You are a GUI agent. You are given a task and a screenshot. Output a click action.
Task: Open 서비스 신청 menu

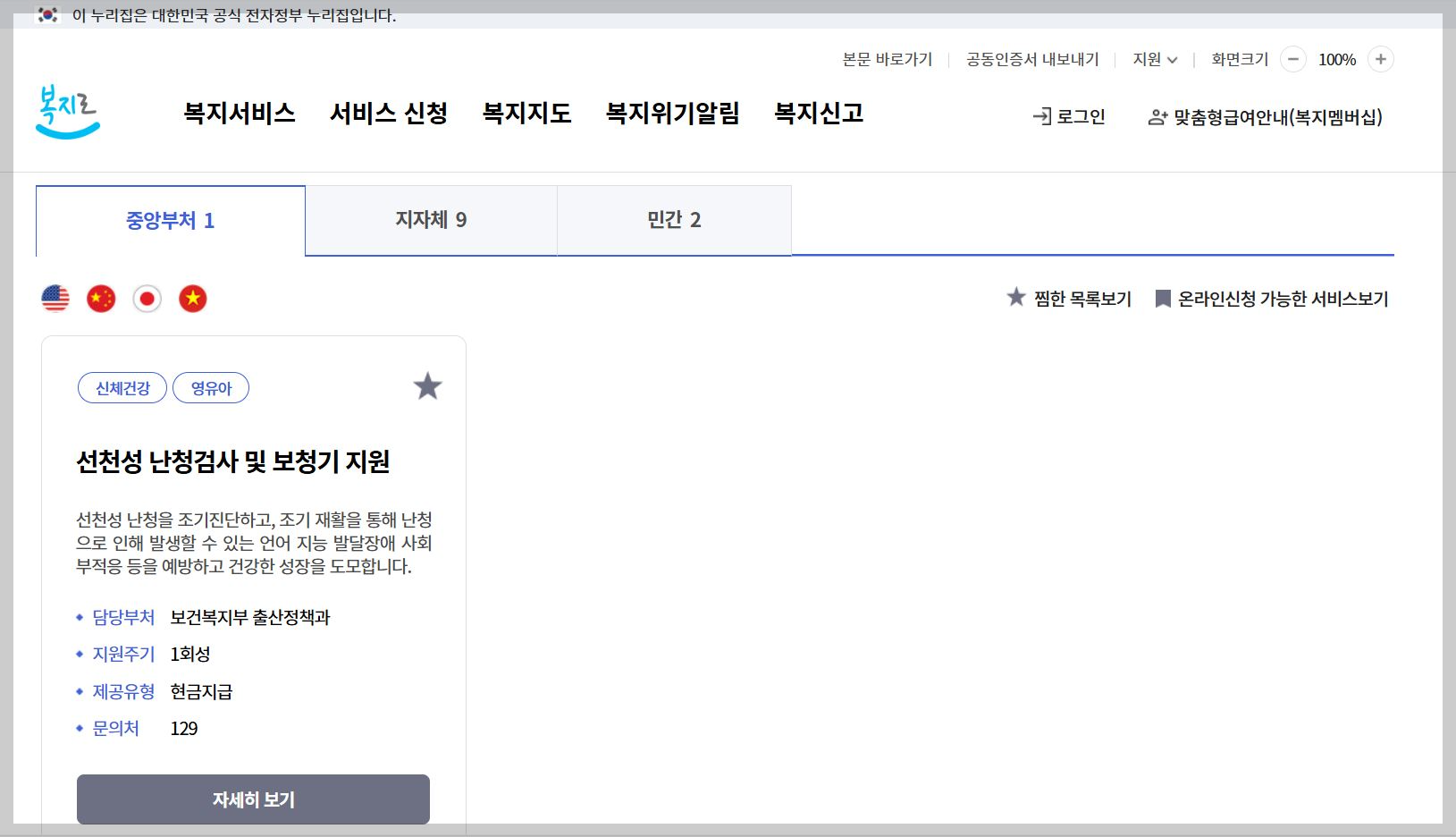pos(389,114)
